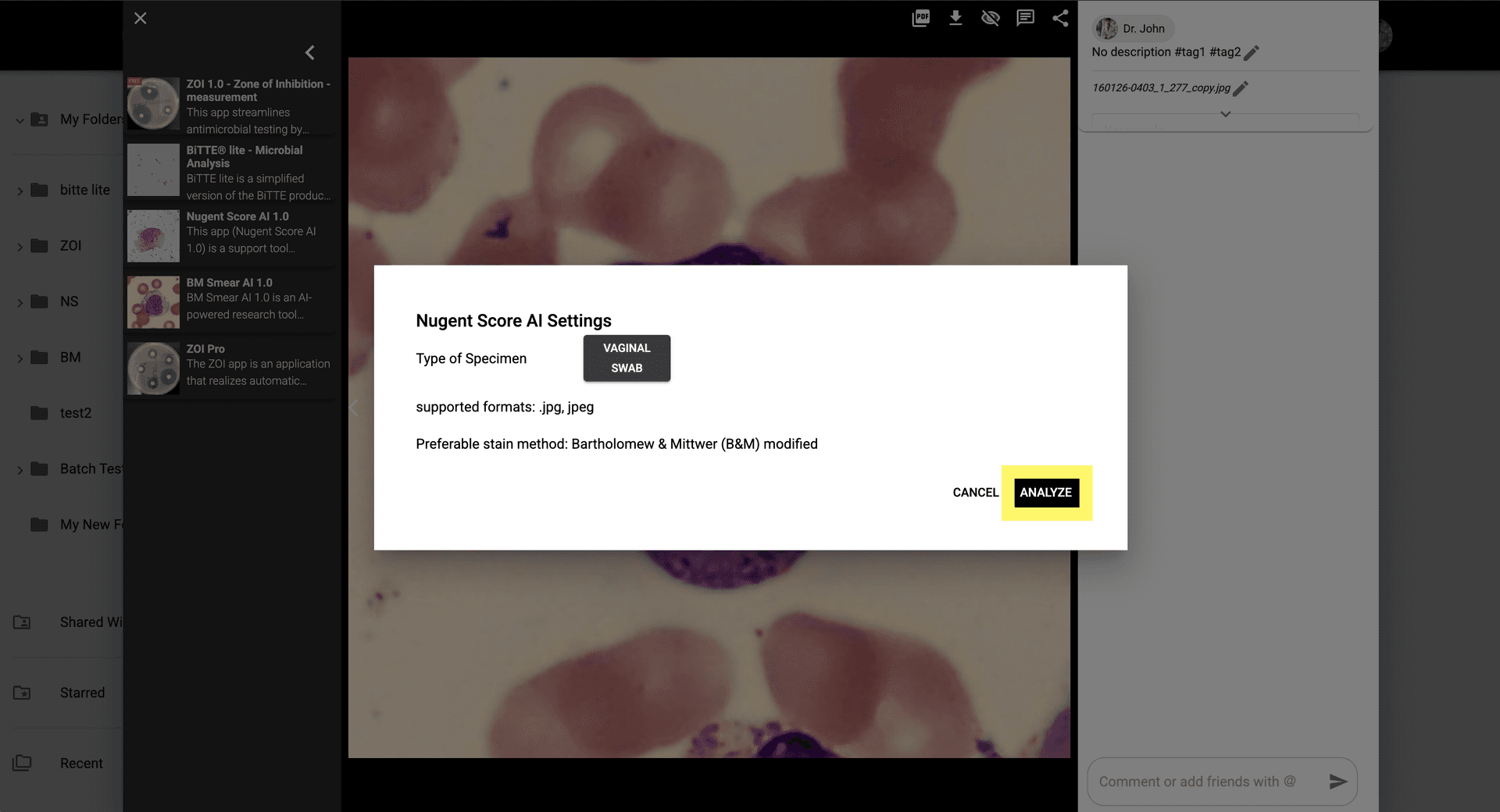Edit description with the pencil icon
The width and height of the screenshot is (1500, 812).
[x=1252, y=53]
